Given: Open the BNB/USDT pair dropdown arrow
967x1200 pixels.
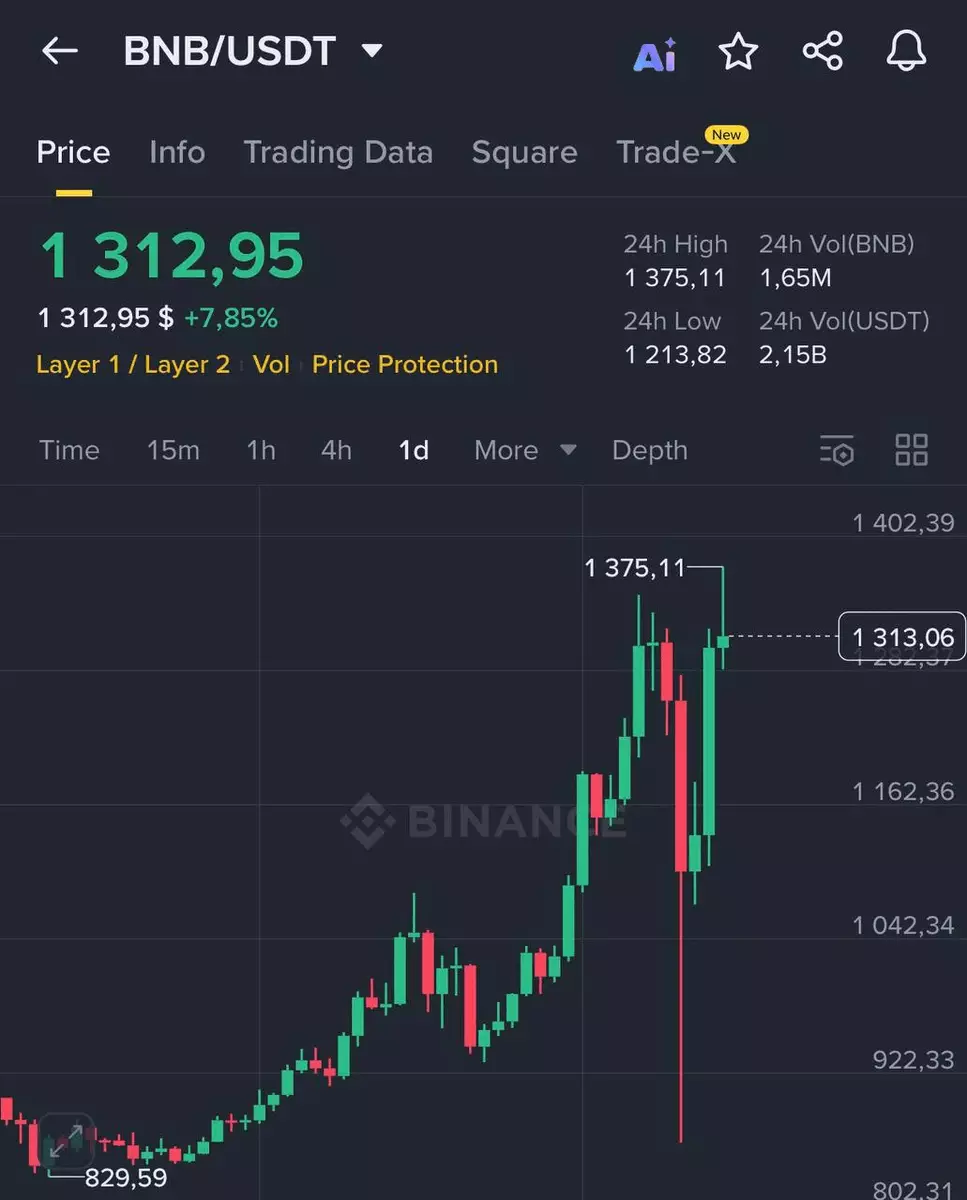Looking at the screenshot, I should pos(372,51).
